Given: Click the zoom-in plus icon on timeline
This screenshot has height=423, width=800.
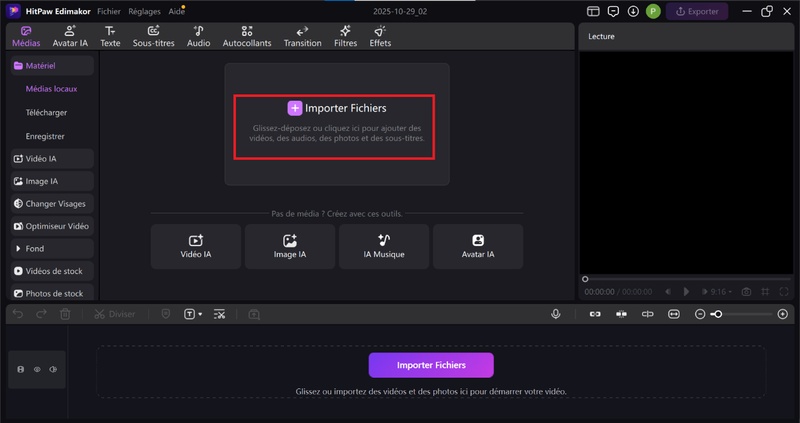Looking at the screenshot, I should click(x=782, y=314).
